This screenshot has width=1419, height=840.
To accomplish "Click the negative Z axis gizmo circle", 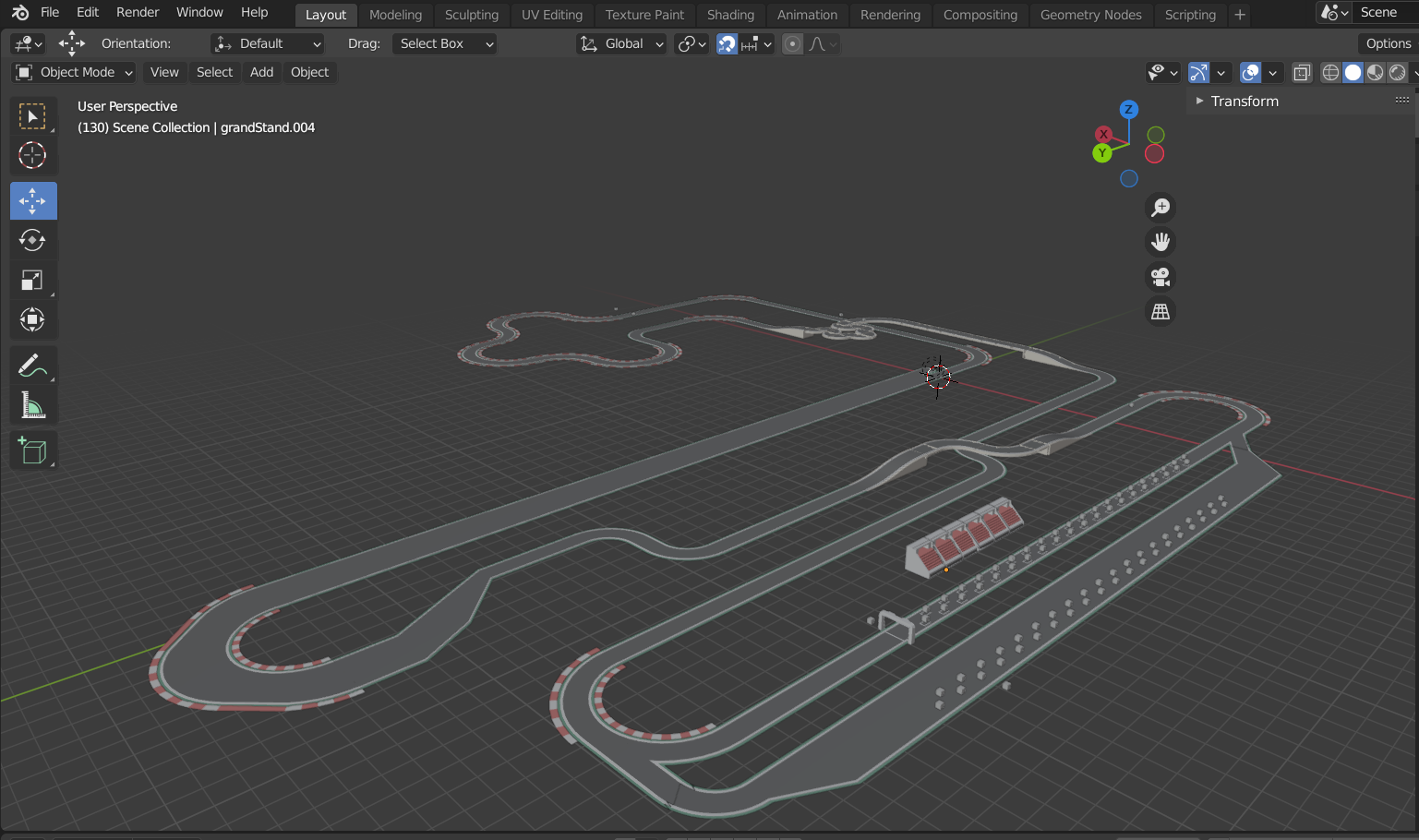I will click(x=1129, y=178).
